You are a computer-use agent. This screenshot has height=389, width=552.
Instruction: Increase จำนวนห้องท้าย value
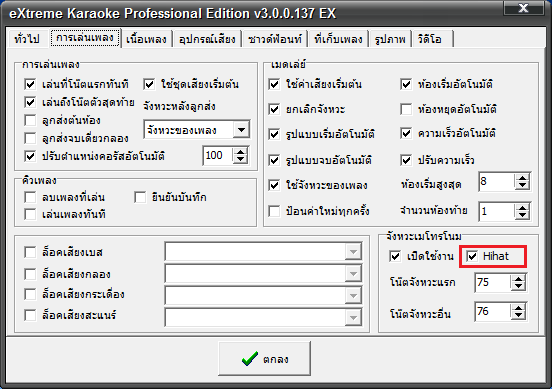coord(522,208)
